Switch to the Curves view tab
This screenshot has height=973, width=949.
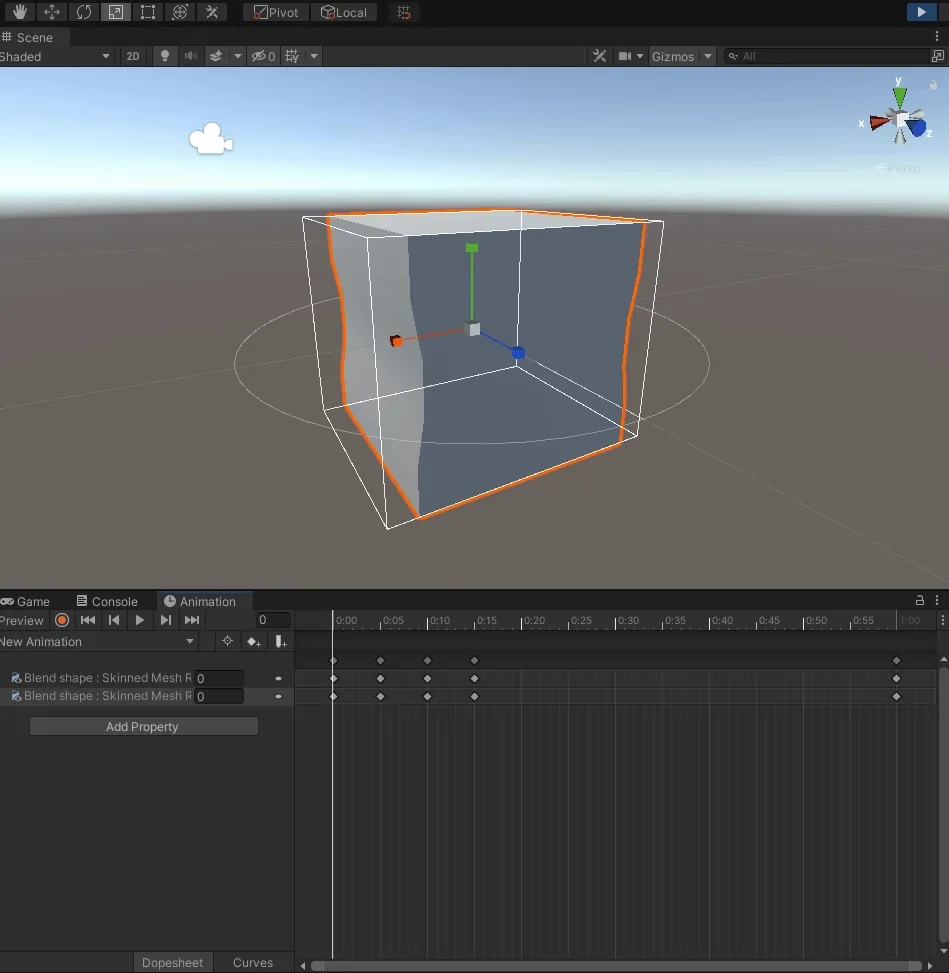pyautogui.click(x=253, y=962)
